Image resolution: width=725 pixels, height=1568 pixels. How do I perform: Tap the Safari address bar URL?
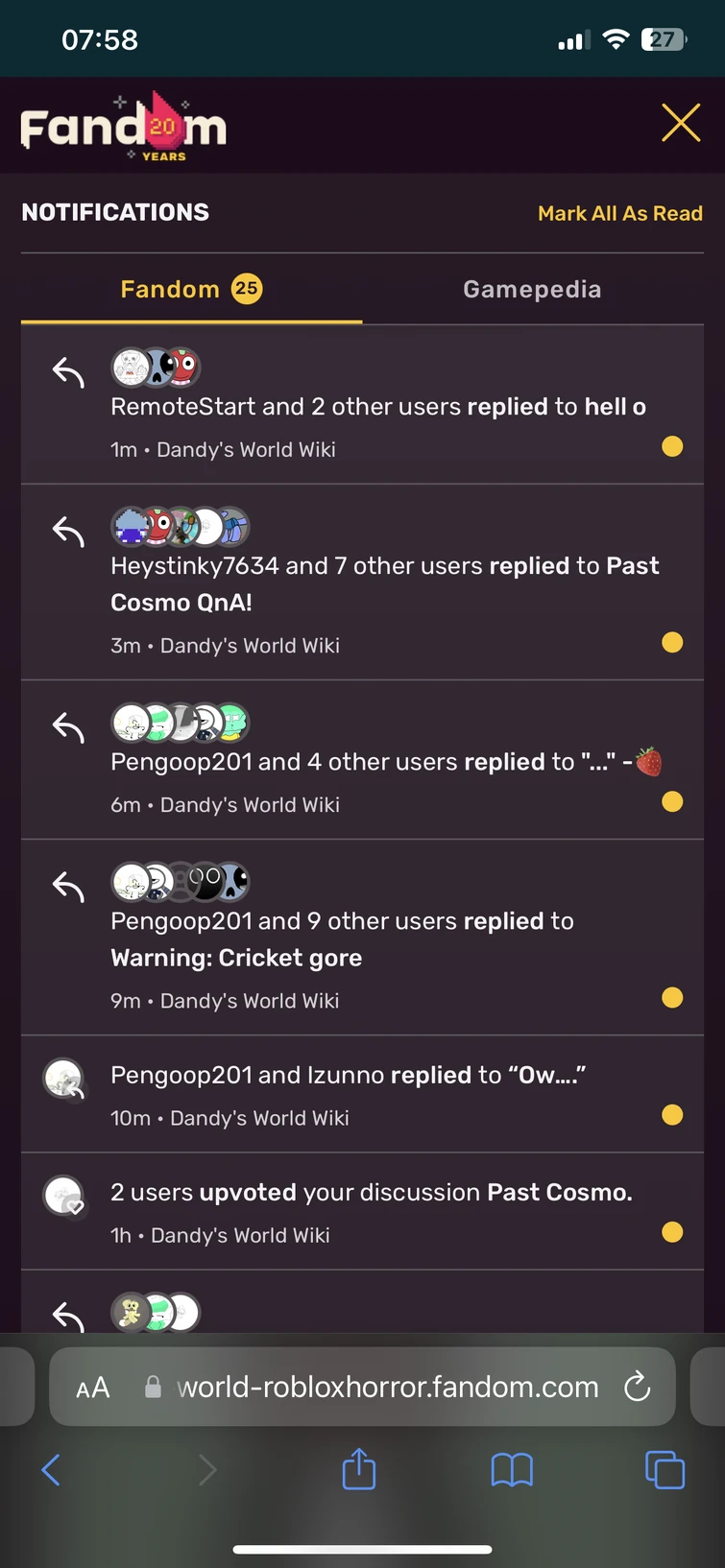tap(387, 1388)
